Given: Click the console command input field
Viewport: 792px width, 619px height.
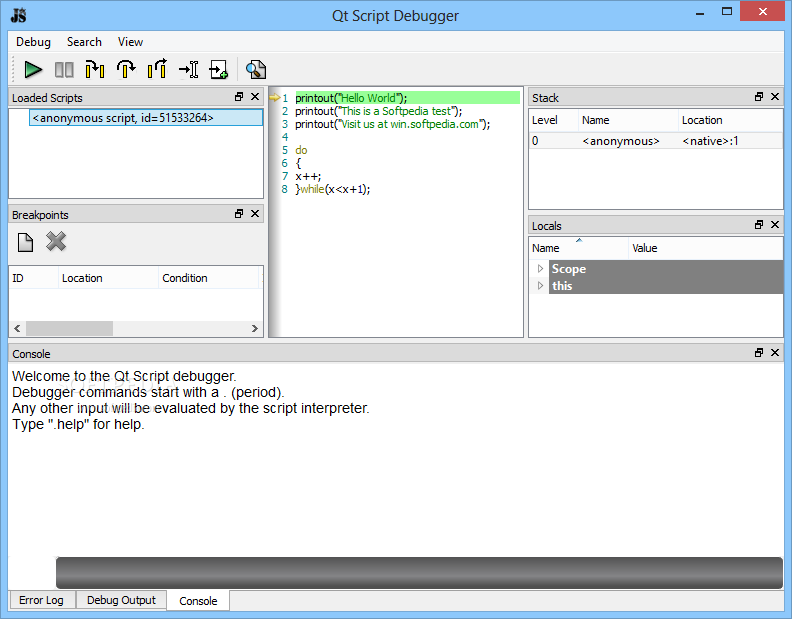Looking at the screenshot, I should [x=419, y=573].
